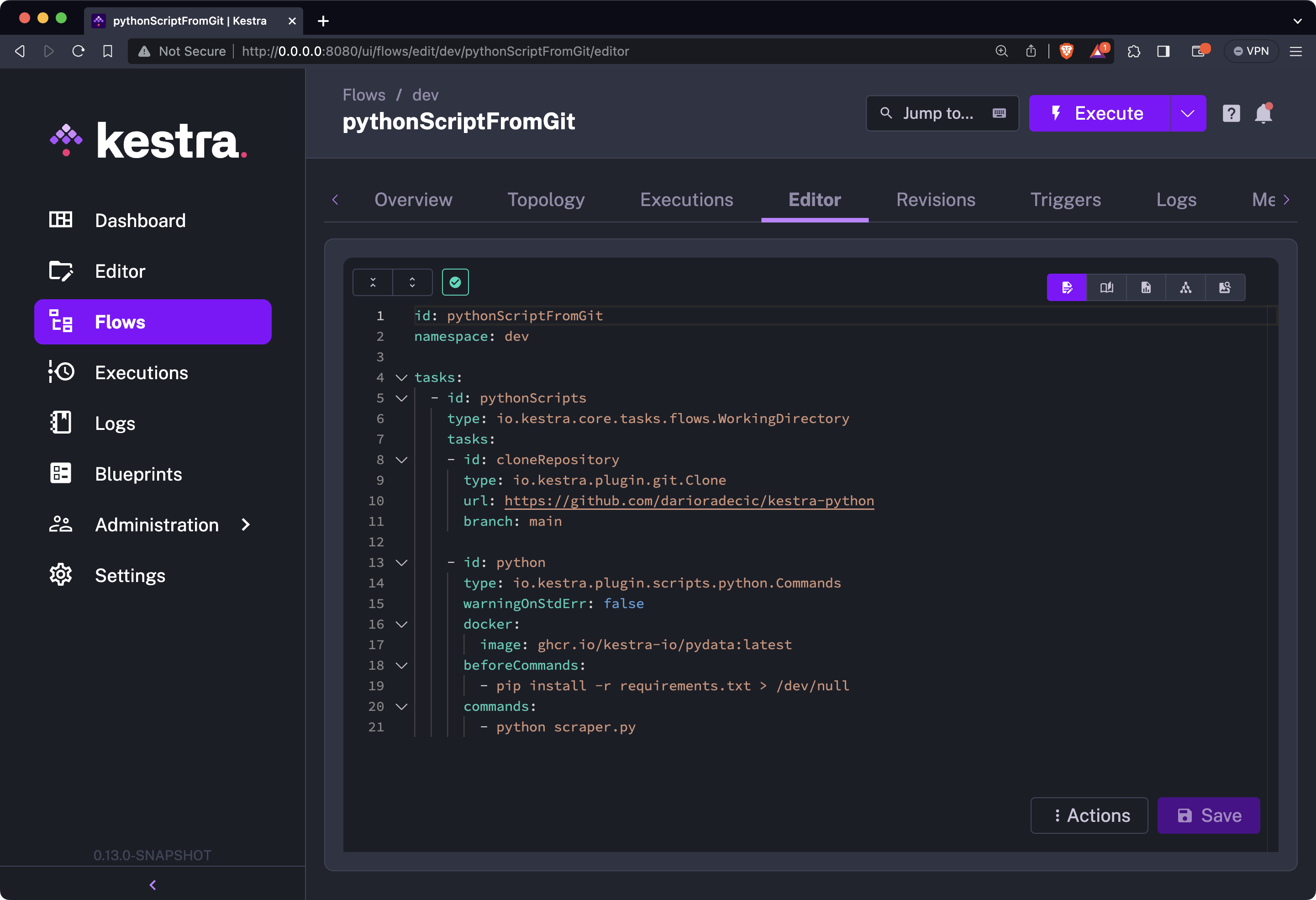The width and height of the screenshot is (1316, 900).
Task: Click the Save button
Action: click(1208, 815)
